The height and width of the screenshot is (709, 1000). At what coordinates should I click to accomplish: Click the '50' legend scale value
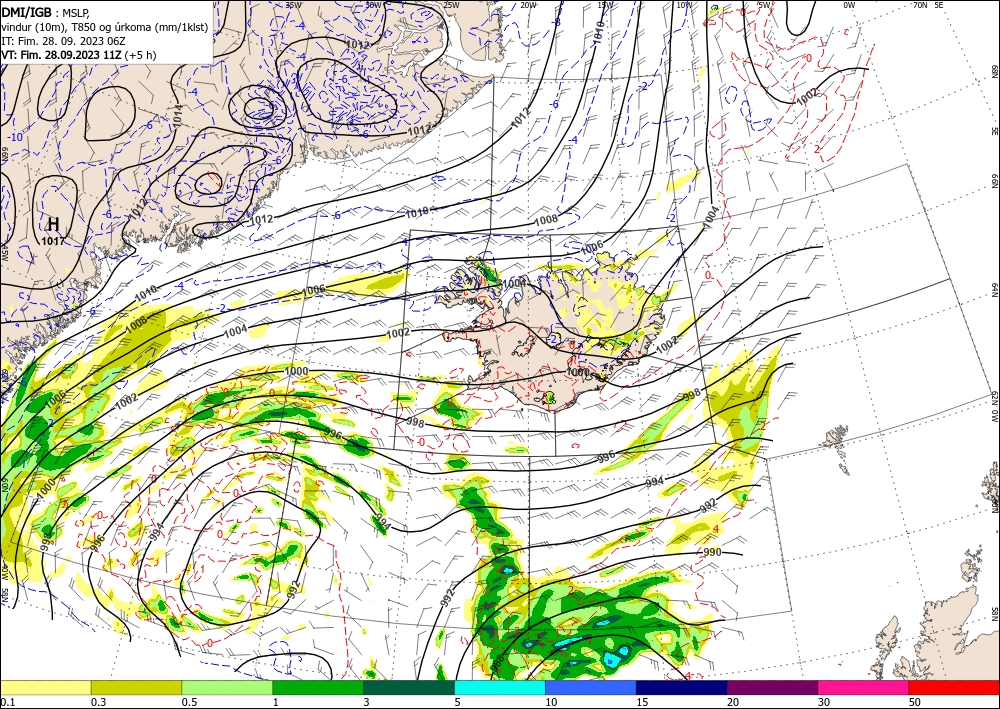point(915,702)
